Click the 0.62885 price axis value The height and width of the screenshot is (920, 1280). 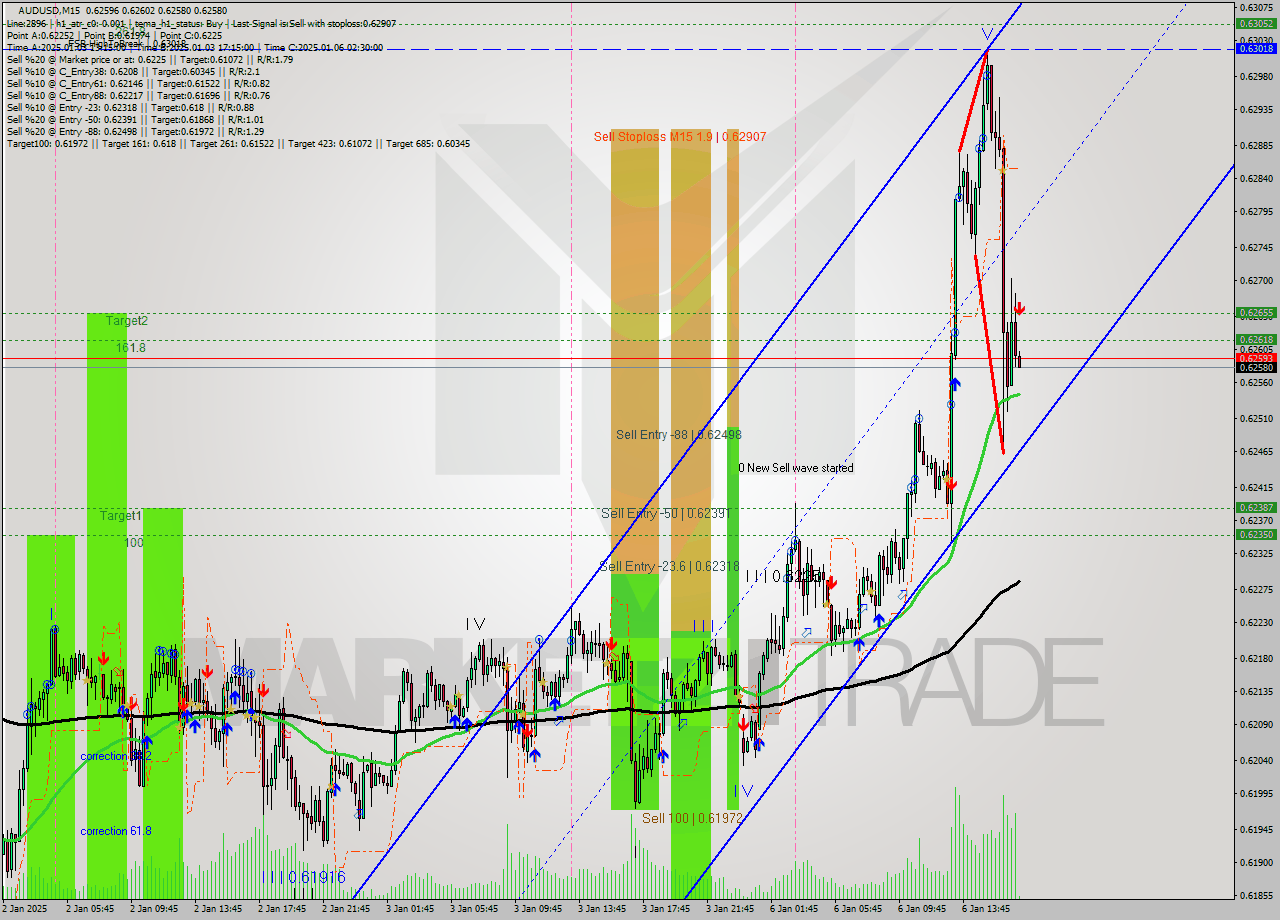point(1255,145)
